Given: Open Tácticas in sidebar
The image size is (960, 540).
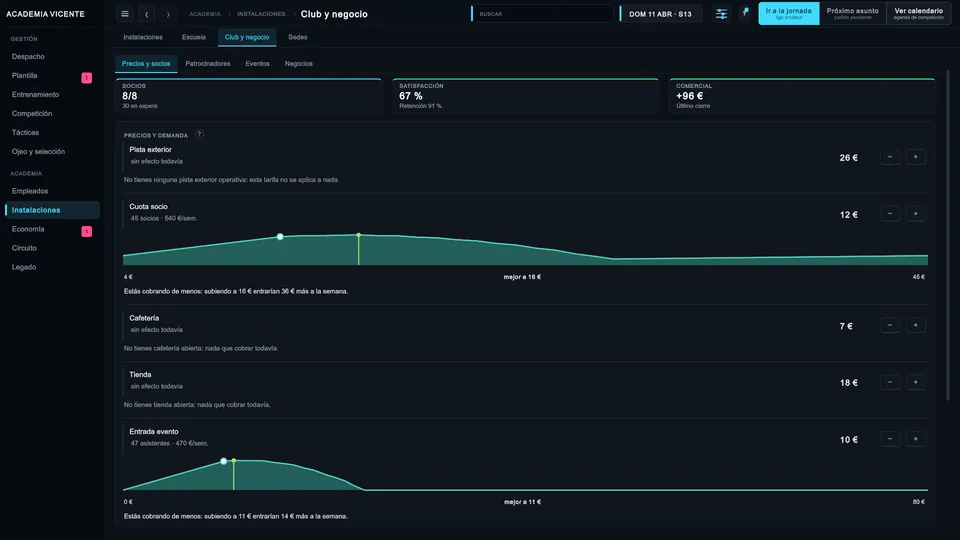Looking at the screenshot, I should tap(52, 132).
